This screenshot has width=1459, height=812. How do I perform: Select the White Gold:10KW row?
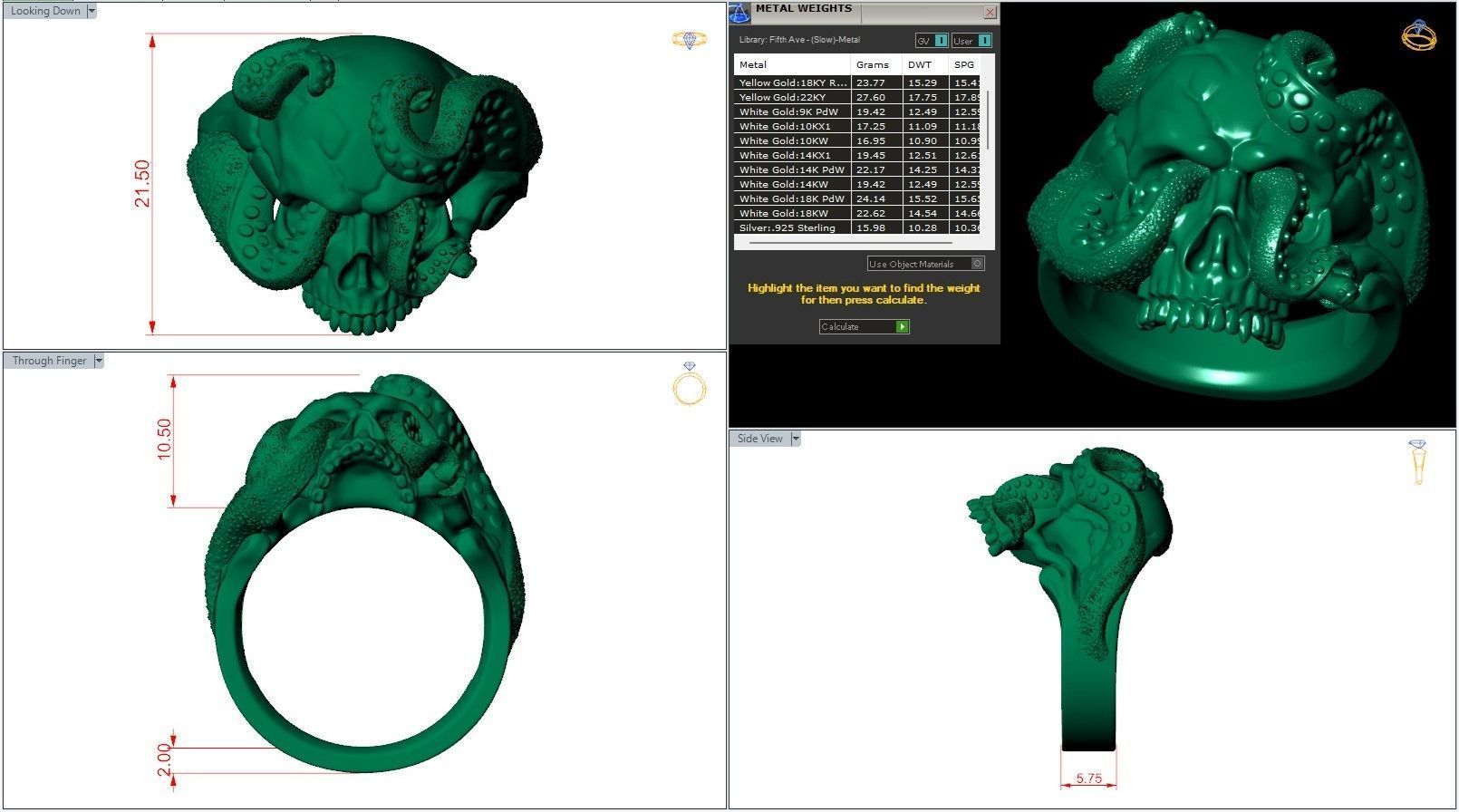(x=857, y=140)
